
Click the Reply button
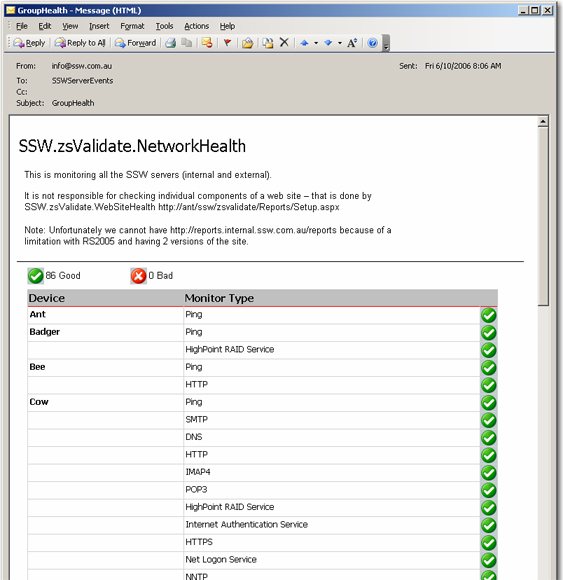(x=29, y=43)
